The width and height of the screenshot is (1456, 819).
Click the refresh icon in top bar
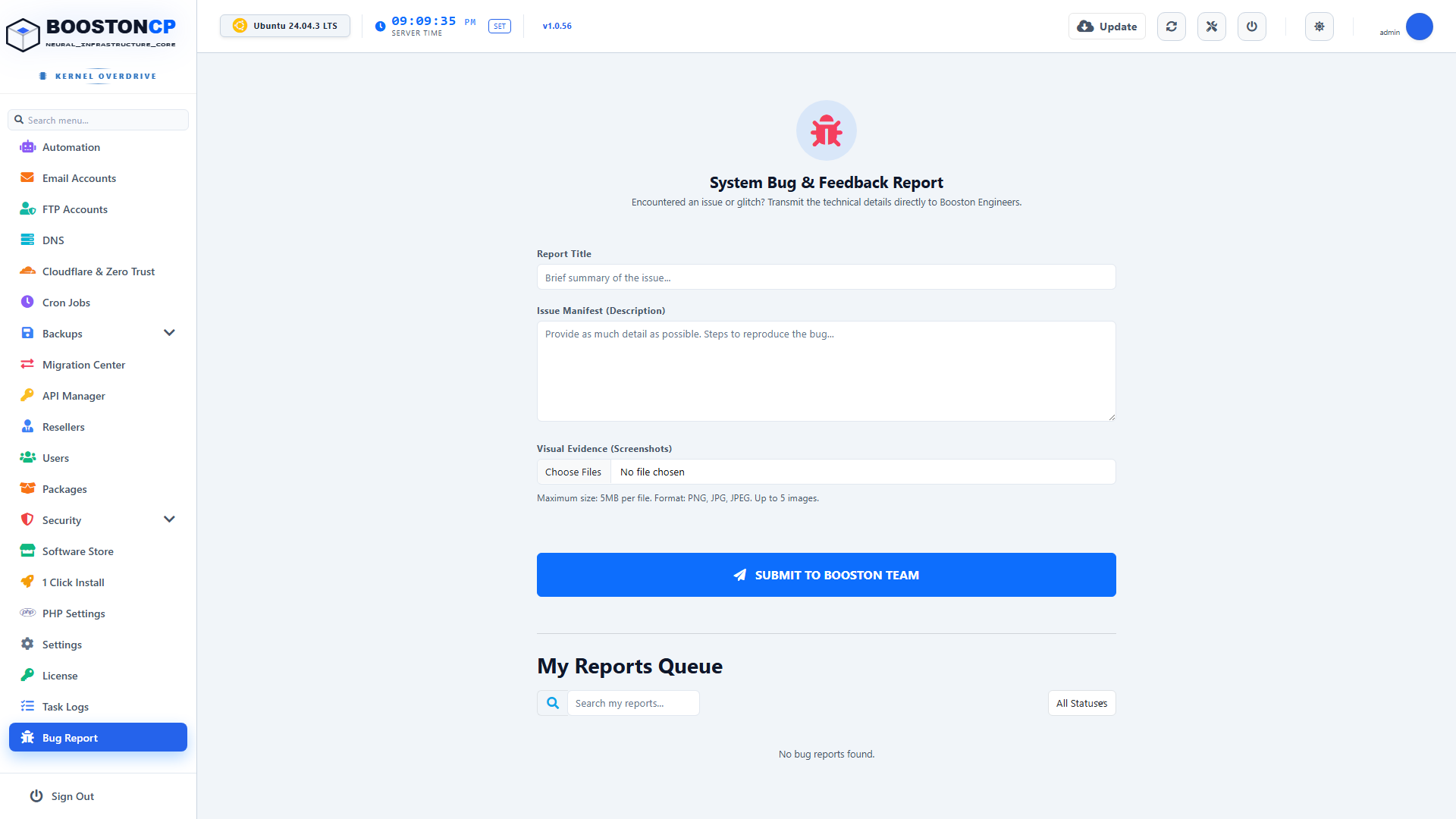1172,27
